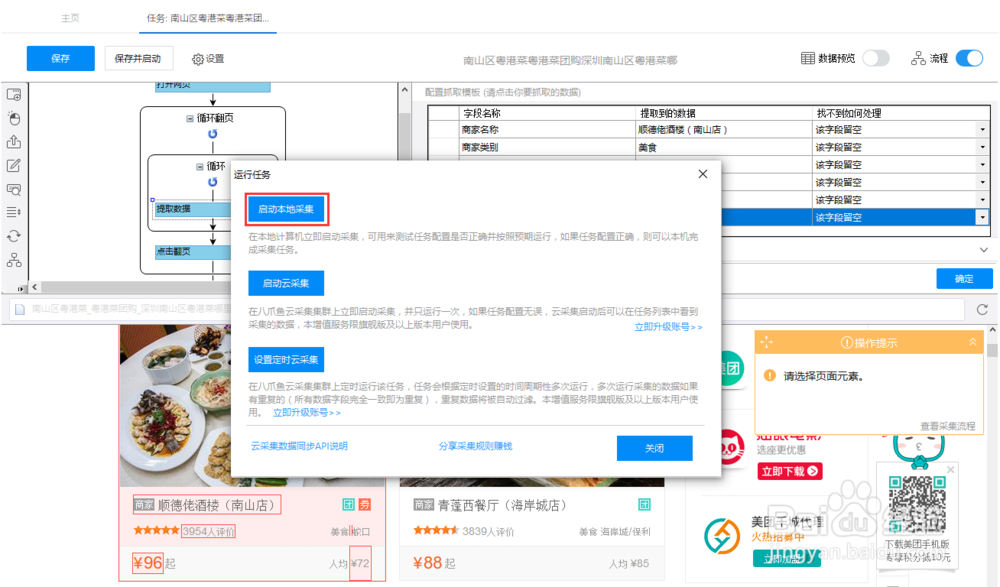Turn off the 流程 switch
1000x587 pixels.
point(969,58)
